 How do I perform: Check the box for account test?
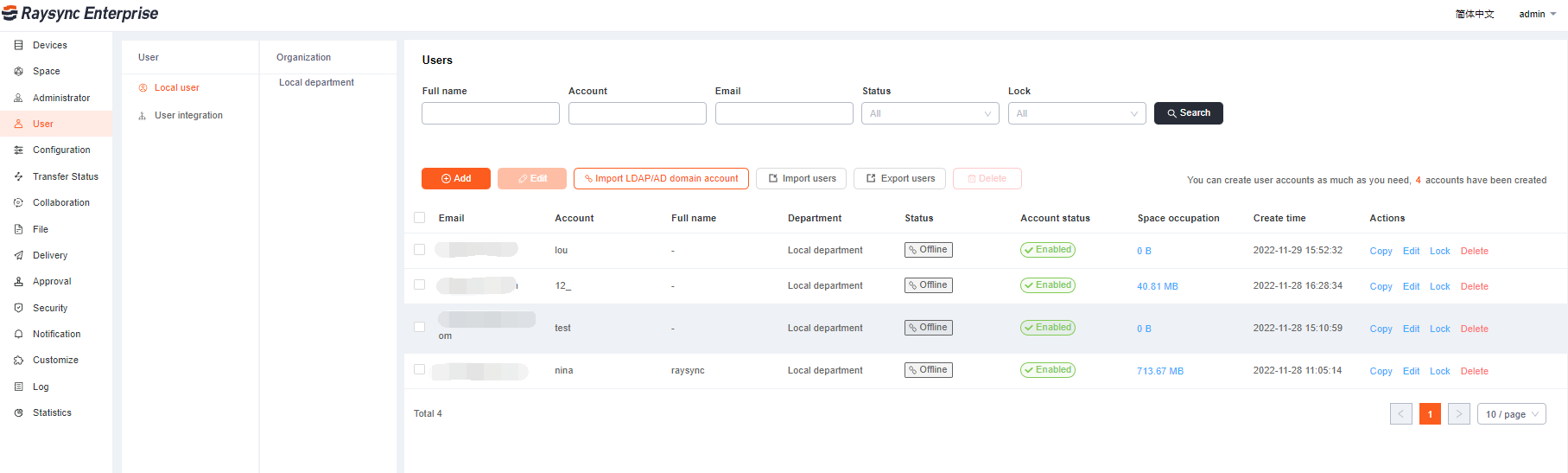[x=419, y=328]
